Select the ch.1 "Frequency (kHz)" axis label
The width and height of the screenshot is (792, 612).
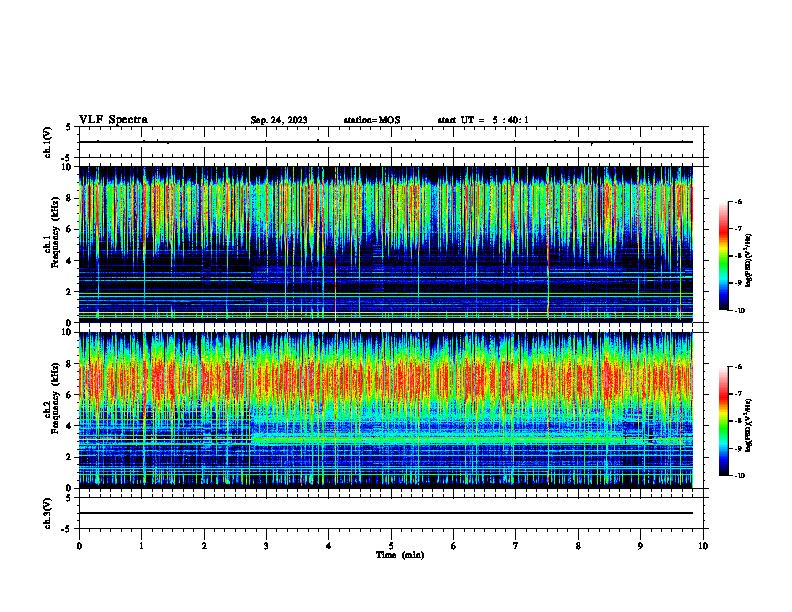pos(56,233)
